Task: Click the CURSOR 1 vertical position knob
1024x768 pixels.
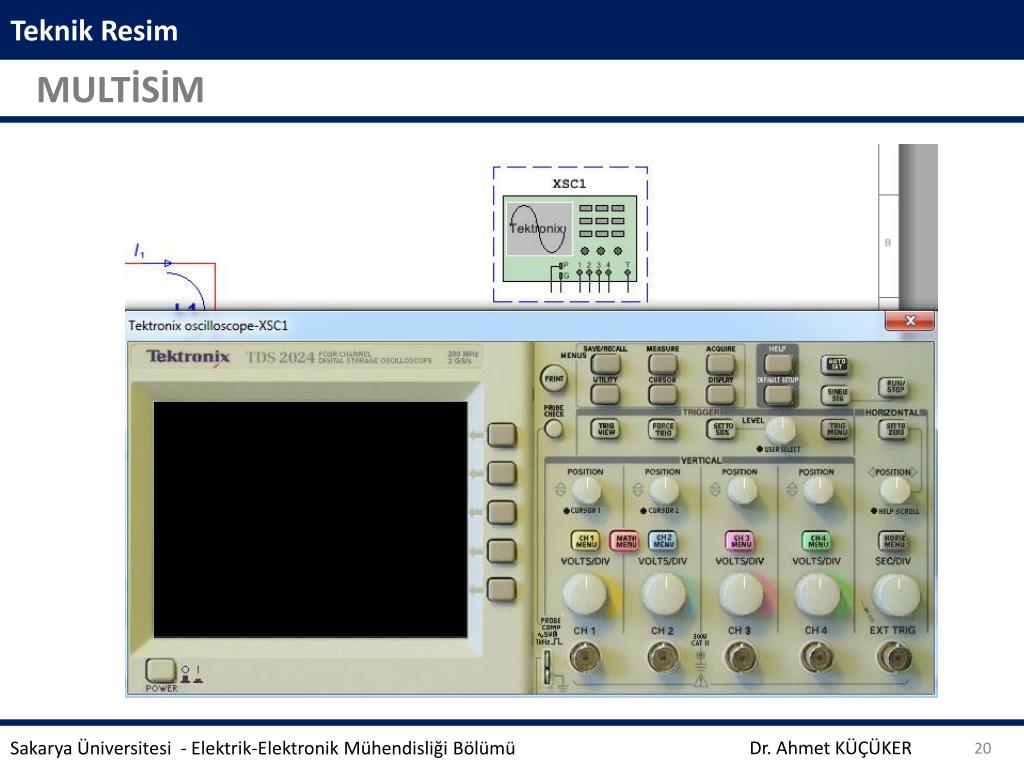Action: 586,490
